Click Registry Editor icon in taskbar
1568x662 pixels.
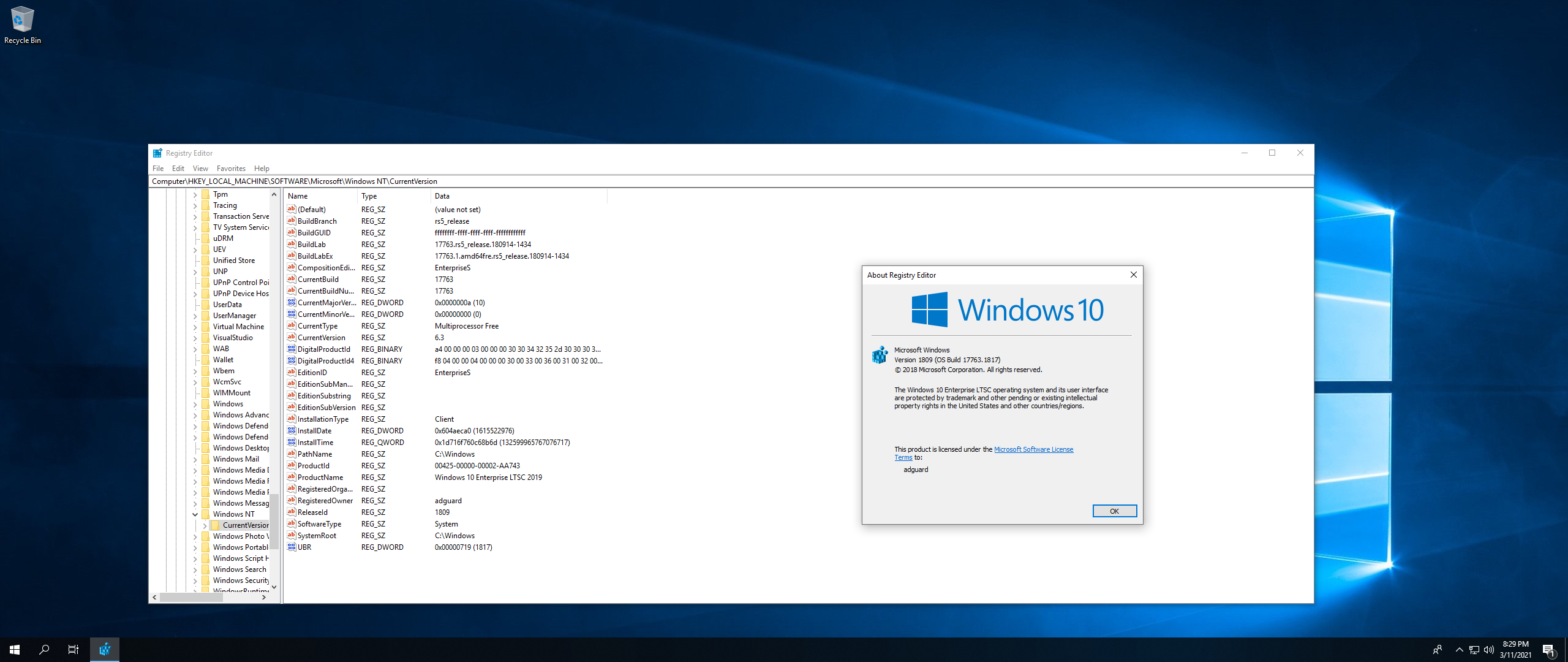click(105, 649)
